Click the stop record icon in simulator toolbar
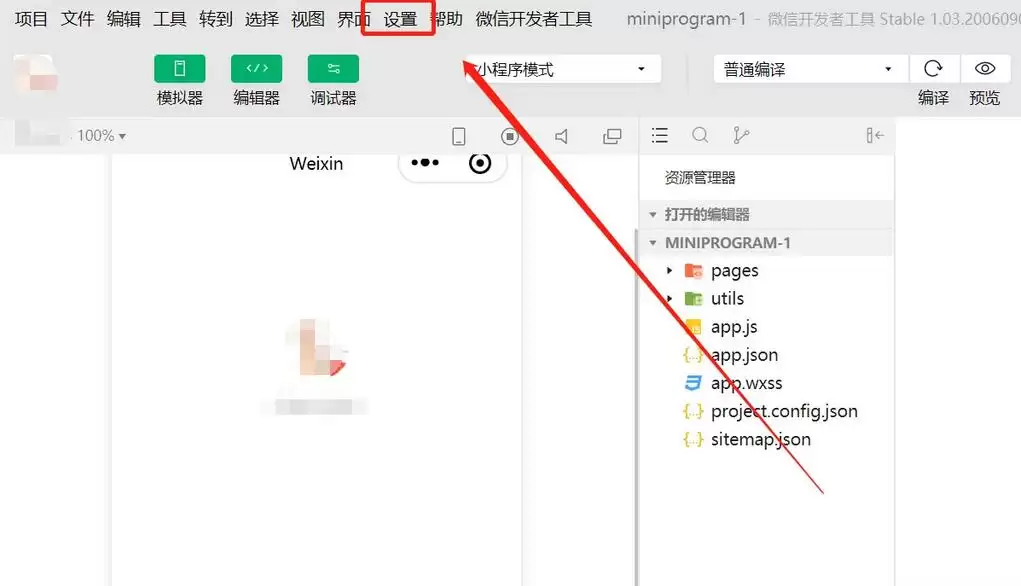The image size is (1021, 586). 510,136
